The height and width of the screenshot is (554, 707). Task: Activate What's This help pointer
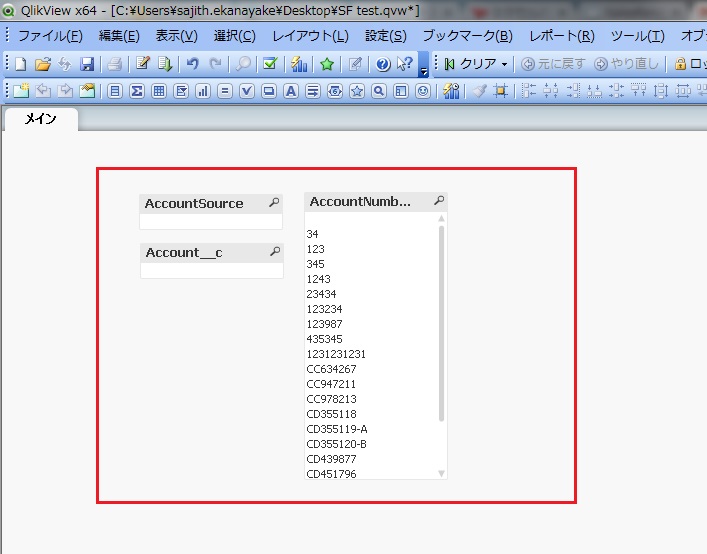tap(405, 64)
